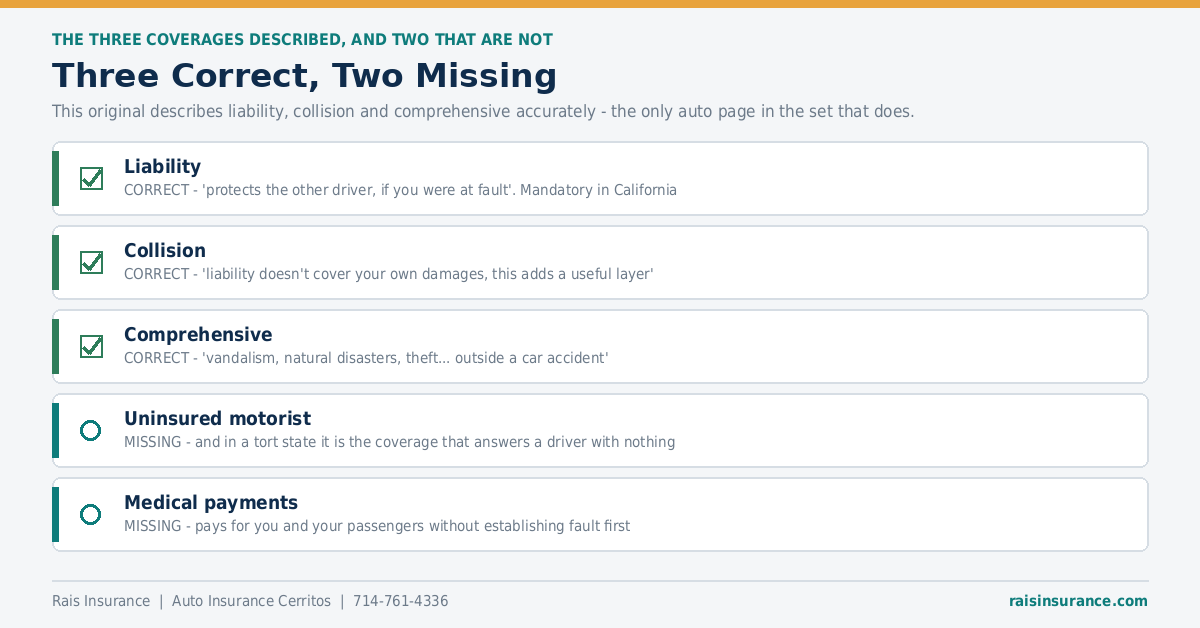Click the Uninsured motorist heading
Viewport: 1200px width, 628px height.
point(217,418)
